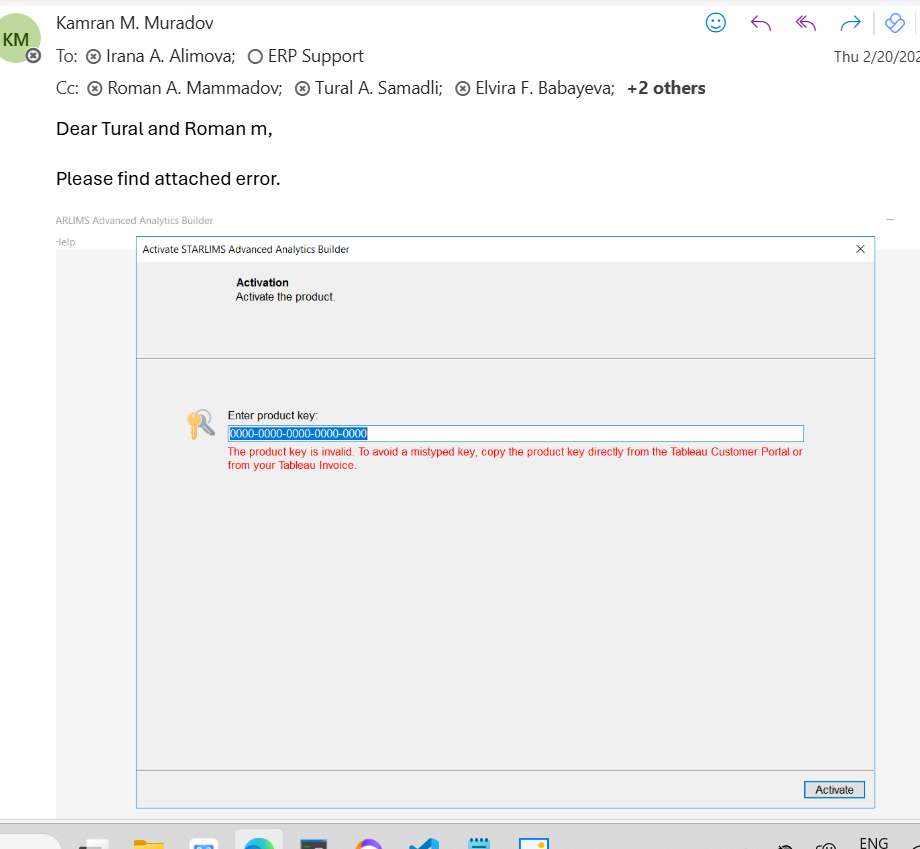This screenshot has width=920, height=849.
Task: Click the 'Activate the product.' subtitle
Action: (x=285, y=297)
